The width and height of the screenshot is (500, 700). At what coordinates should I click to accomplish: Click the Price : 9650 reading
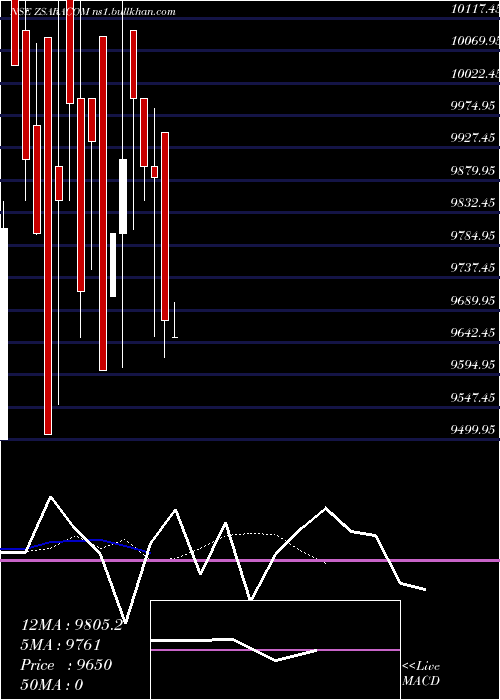pyautogui.click(x=66, y=665)
